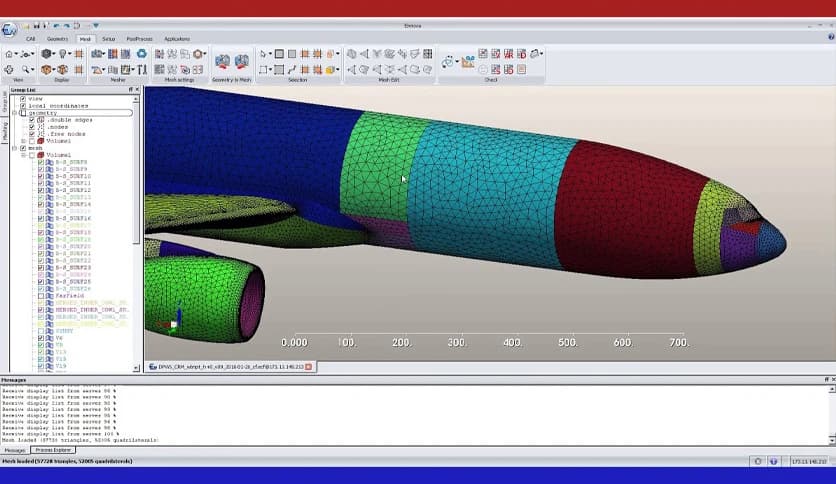Viewport: 836px width, 484px height.
Task: Select the magnifier zoom tool
Action: coord(25,69)
